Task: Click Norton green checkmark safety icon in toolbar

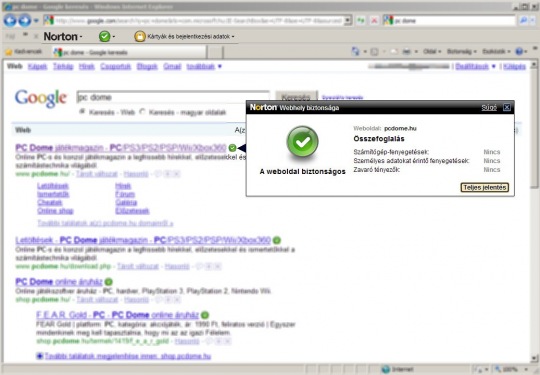Action: click(x=104, y=36)
